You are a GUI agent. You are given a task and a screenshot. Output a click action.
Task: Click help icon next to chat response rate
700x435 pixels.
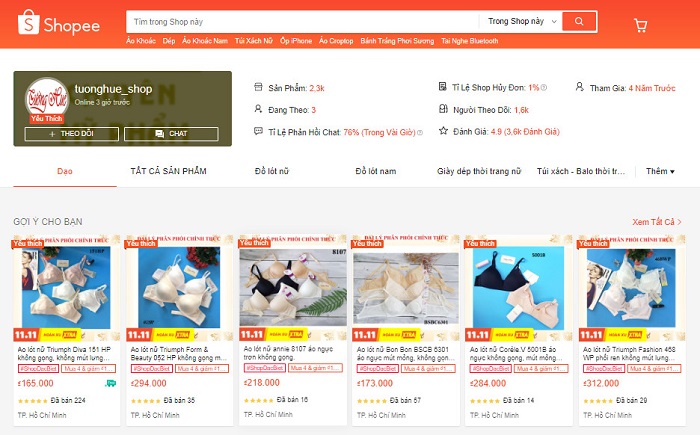click(420, 133)
